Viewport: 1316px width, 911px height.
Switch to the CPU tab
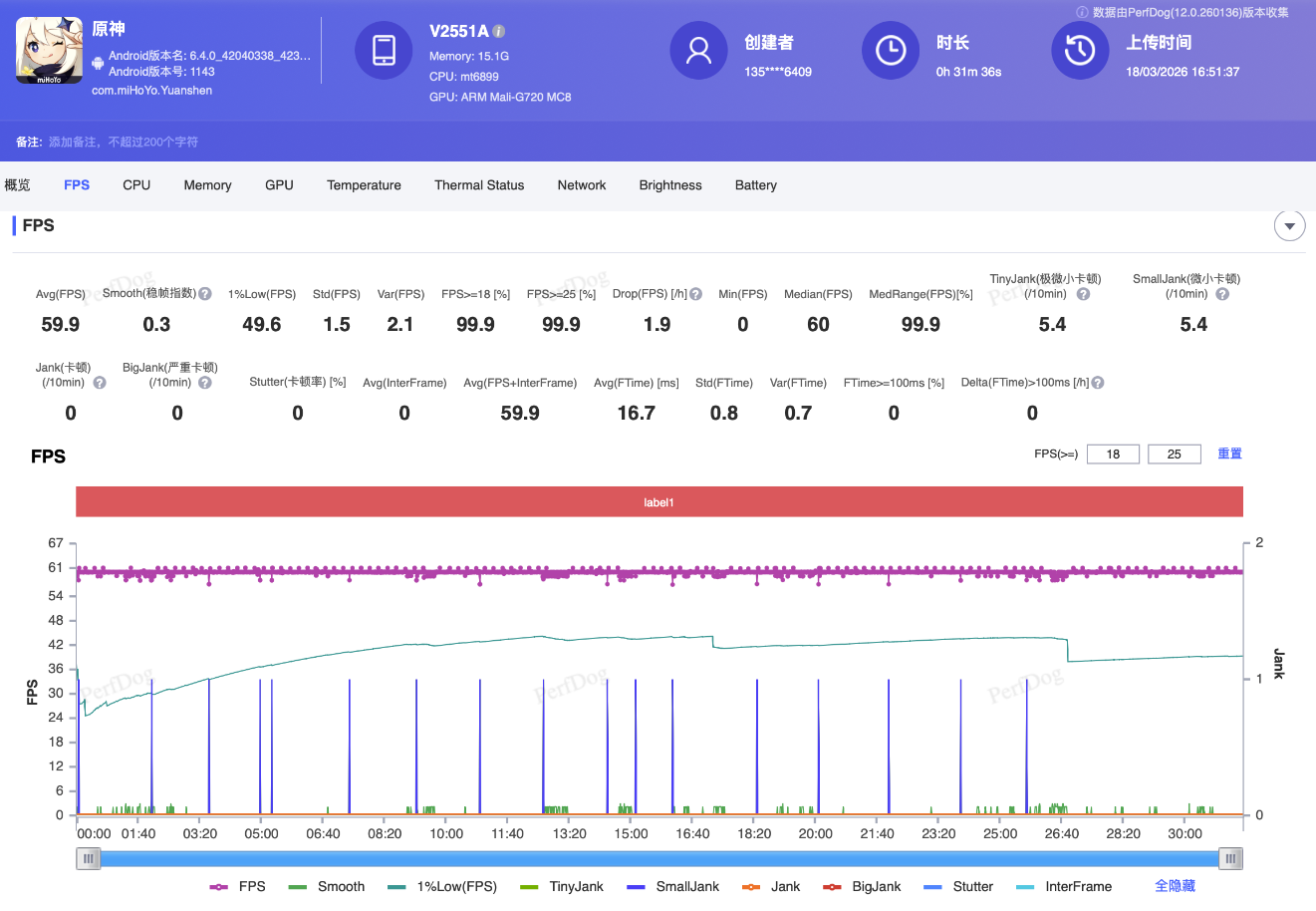(135, 185)
